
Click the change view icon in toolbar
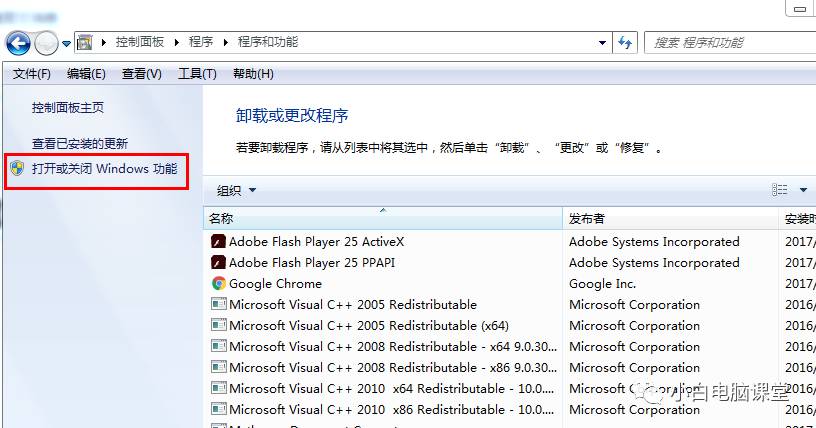(780, 190)
